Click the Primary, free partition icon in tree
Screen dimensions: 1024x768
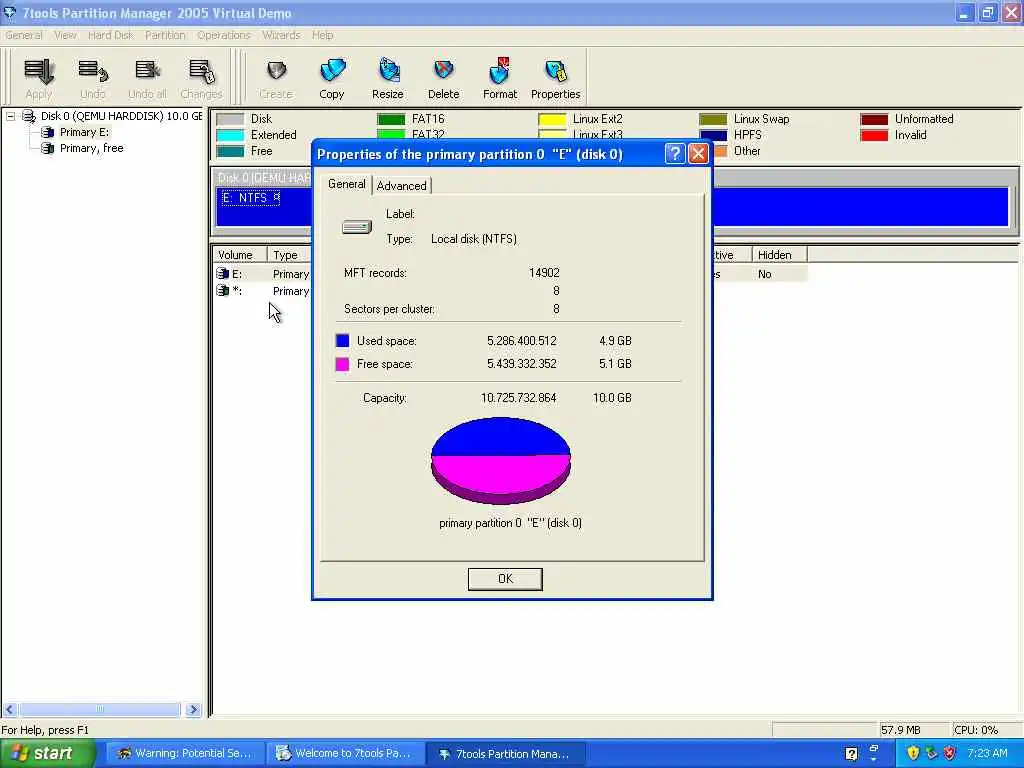coord(48,148)
